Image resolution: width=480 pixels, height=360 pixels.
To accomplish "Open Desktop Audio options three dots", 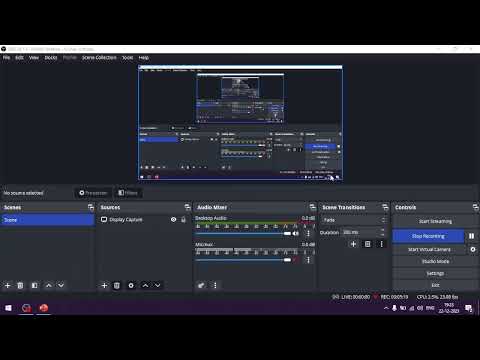I will pos(308,233).
